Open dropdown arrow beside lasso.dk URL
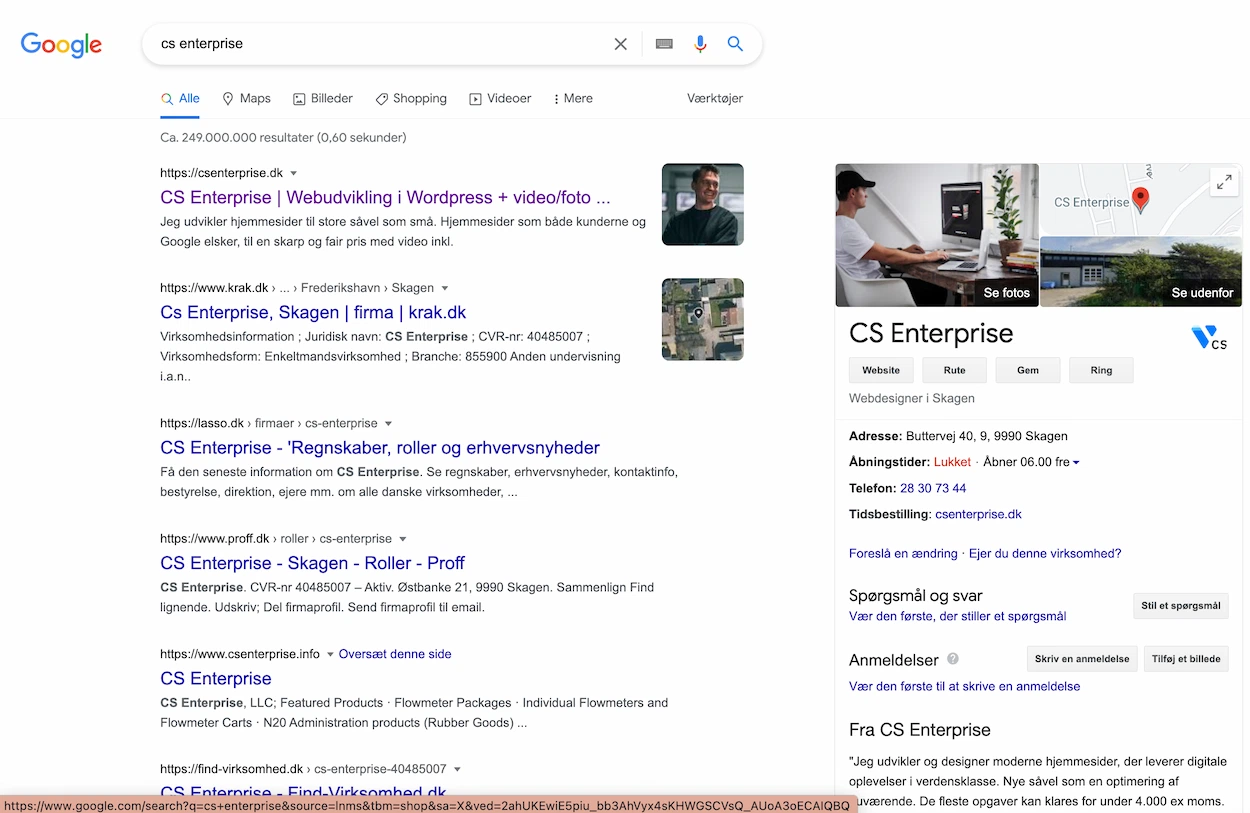Image resolution: width=1250 pixels, height=813 pixels. [x=388, y=424]
